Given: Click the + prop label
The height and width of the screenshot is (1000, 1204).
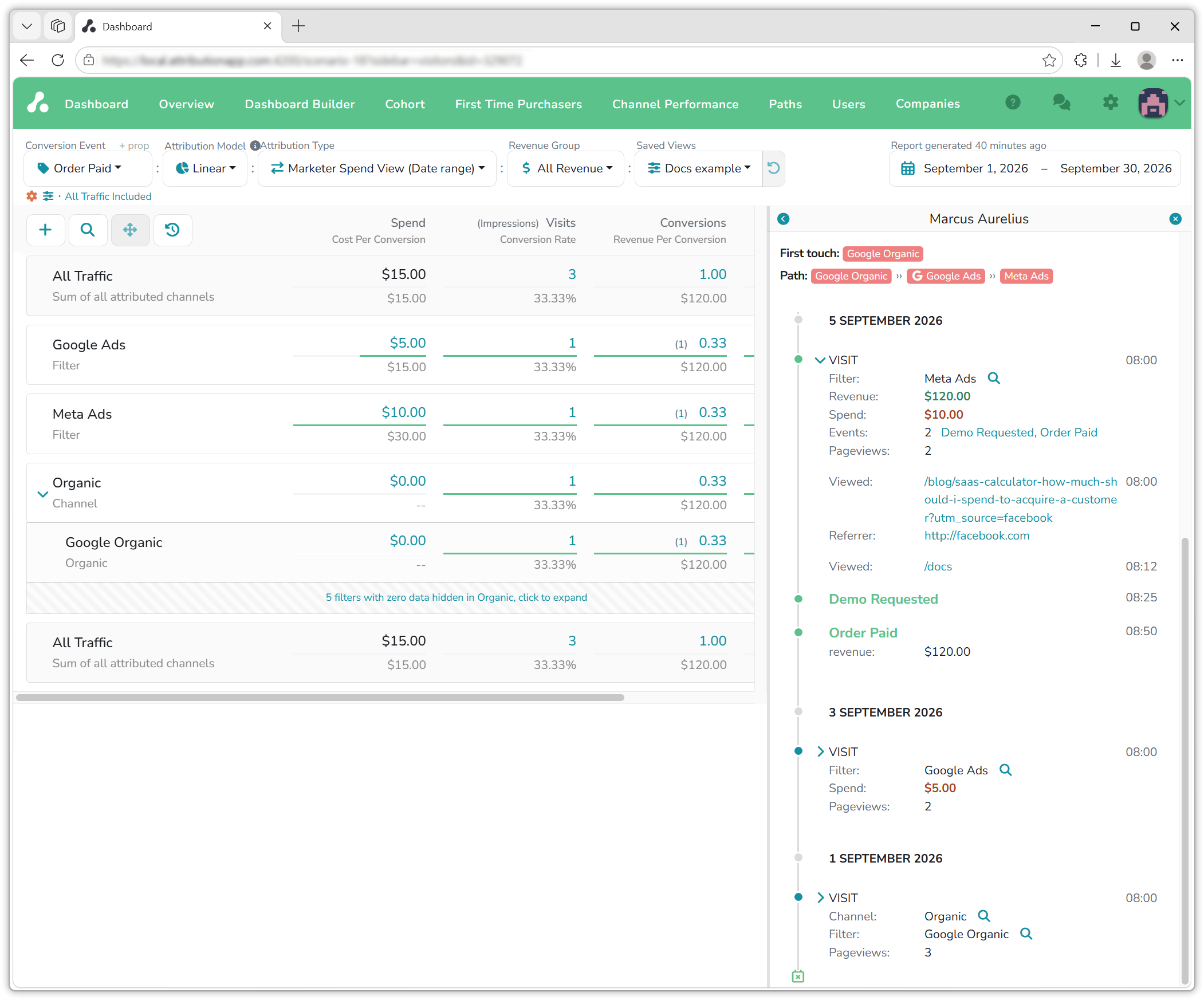Looking at the screenshot, I should tap(133, 145).
